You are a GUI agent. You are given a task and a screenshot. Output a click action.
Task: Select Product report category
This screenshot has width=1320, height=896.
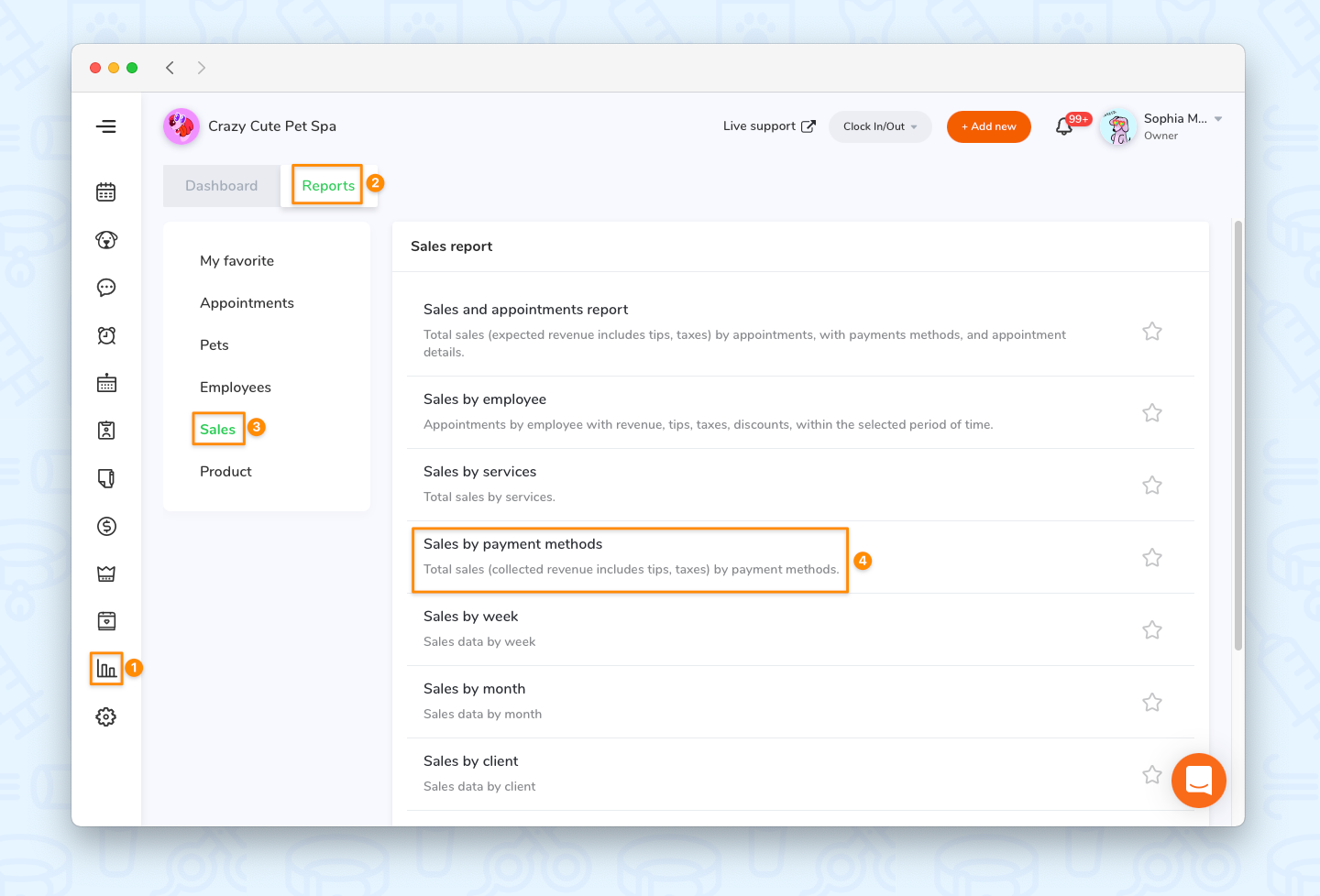225,472
